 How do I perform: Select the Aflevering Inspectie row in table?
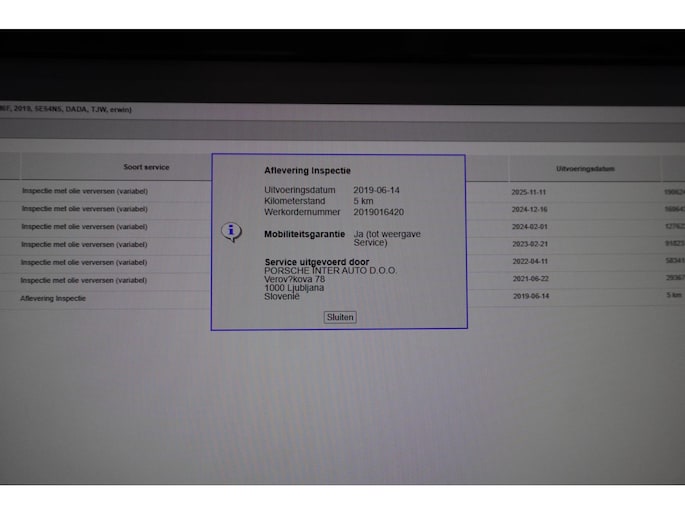53,298
